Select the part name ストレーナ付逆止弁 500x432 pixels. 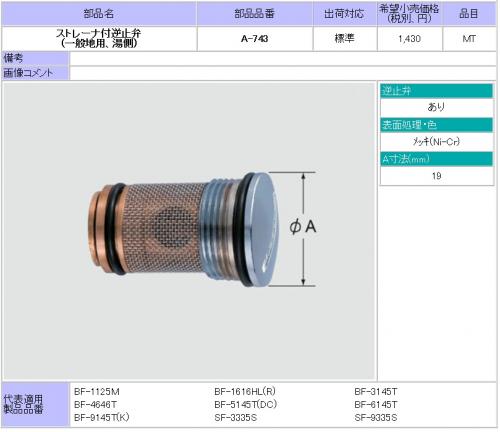click(x=99, y=33)
